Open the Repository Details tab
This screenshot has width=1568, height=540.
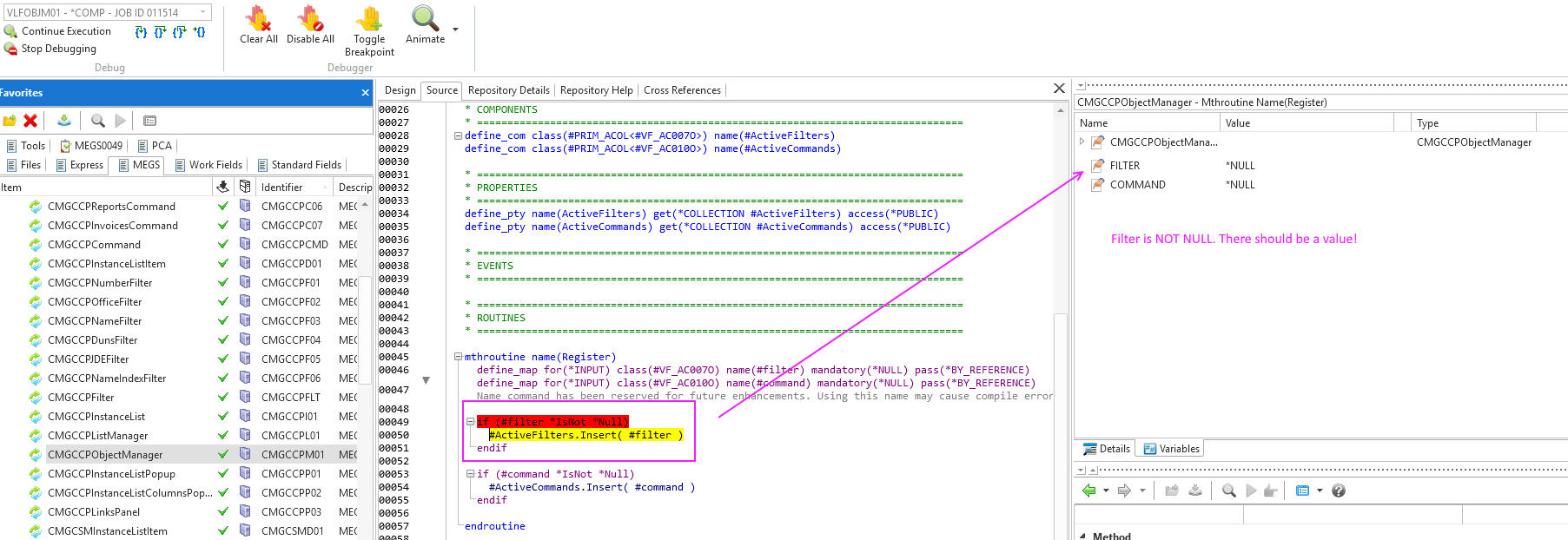[508, 90]
